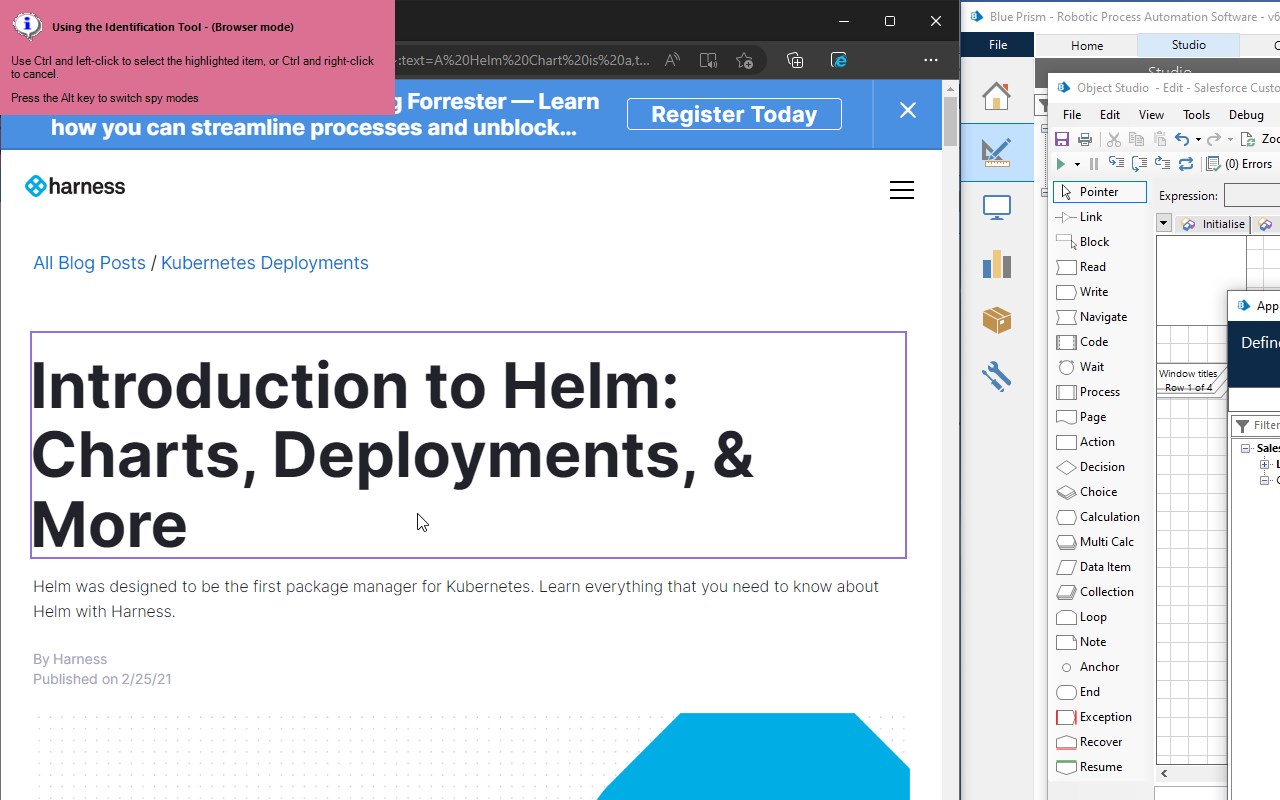Open Blue Prism Control monitor sidebar icon
Viewport: 1280px width, 800px height.
point(996,208)
